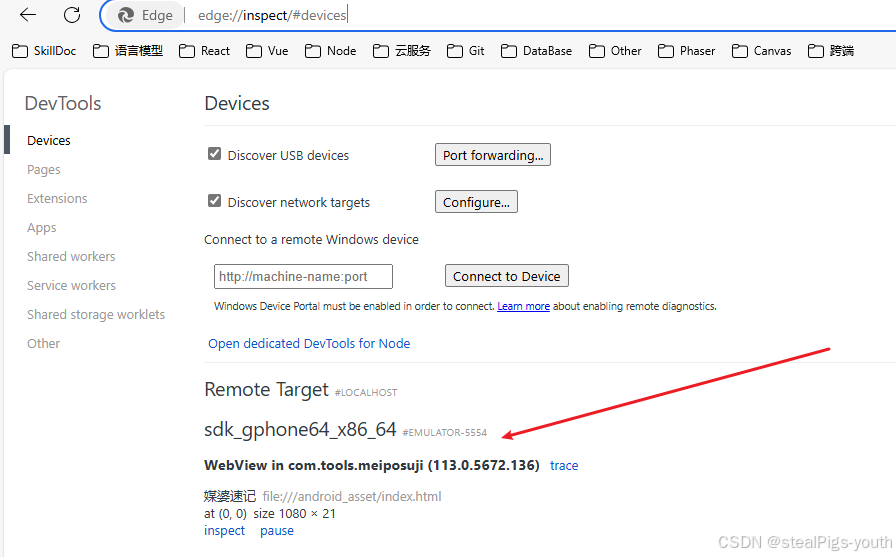Viewport: 896px width, 557px height.
Task: Open the React bookmark folder
Action: point(204,51)
